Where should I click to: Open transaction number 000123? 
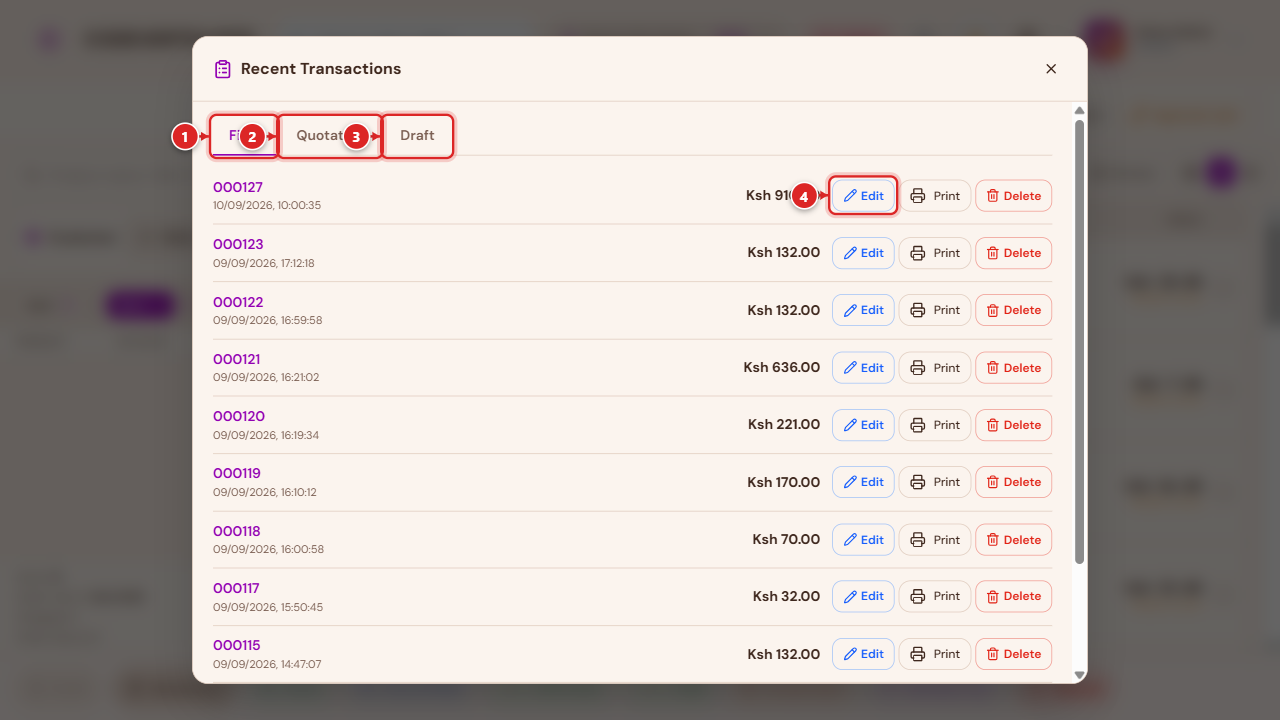[x=238, y=244]
